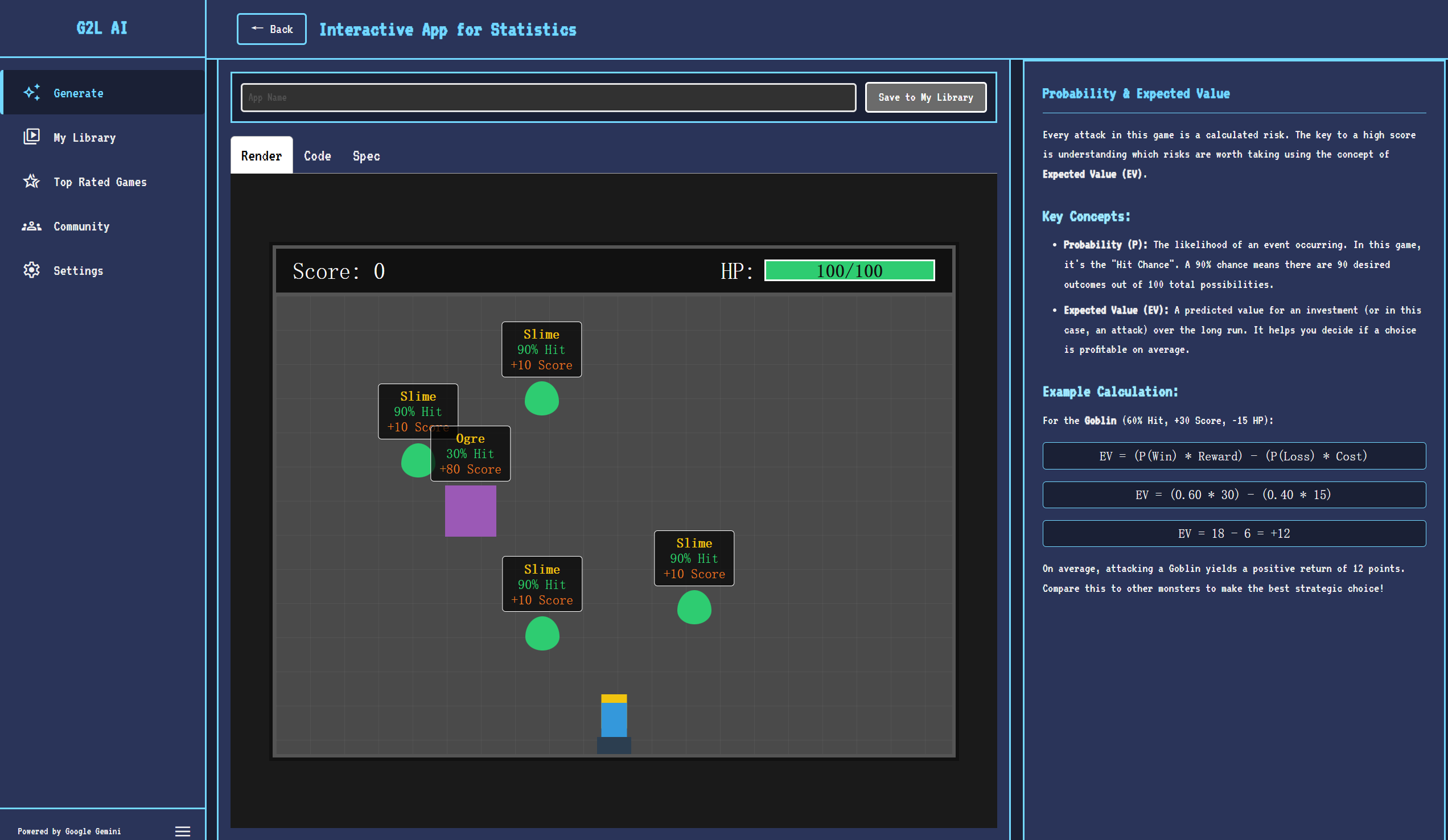Focus the App Name input field
The image size is (1448, 840).
(x=548, y=97)
